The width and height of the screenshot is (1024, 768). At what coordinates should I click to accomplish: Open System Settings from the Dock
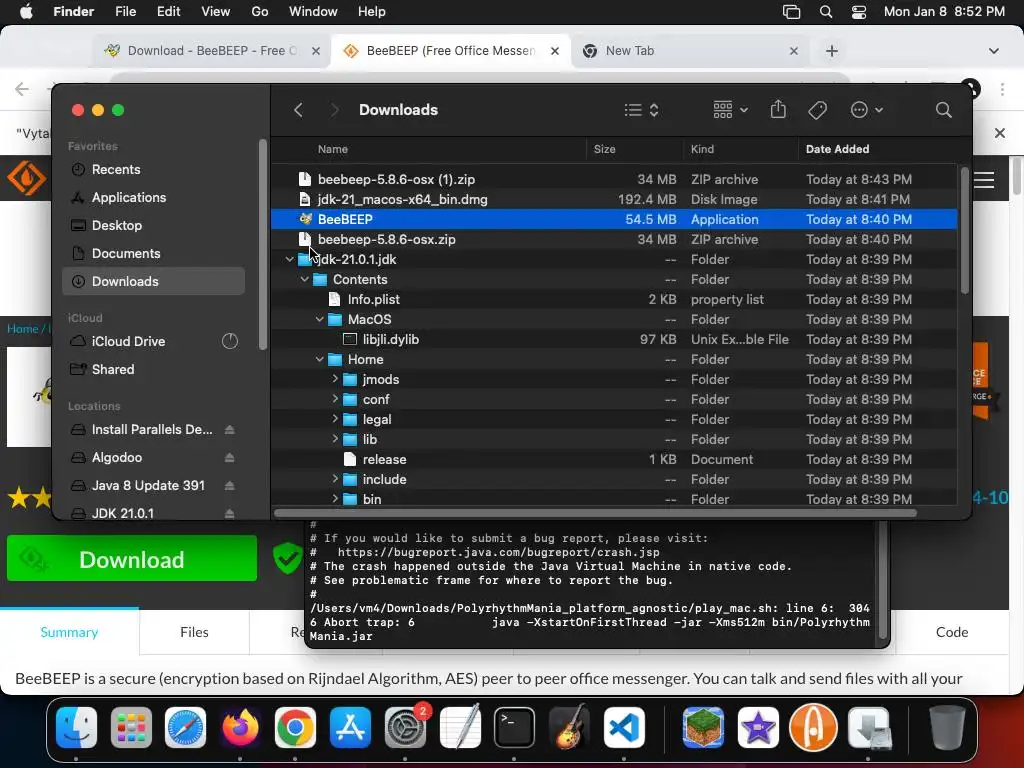(x=405, y=728)
